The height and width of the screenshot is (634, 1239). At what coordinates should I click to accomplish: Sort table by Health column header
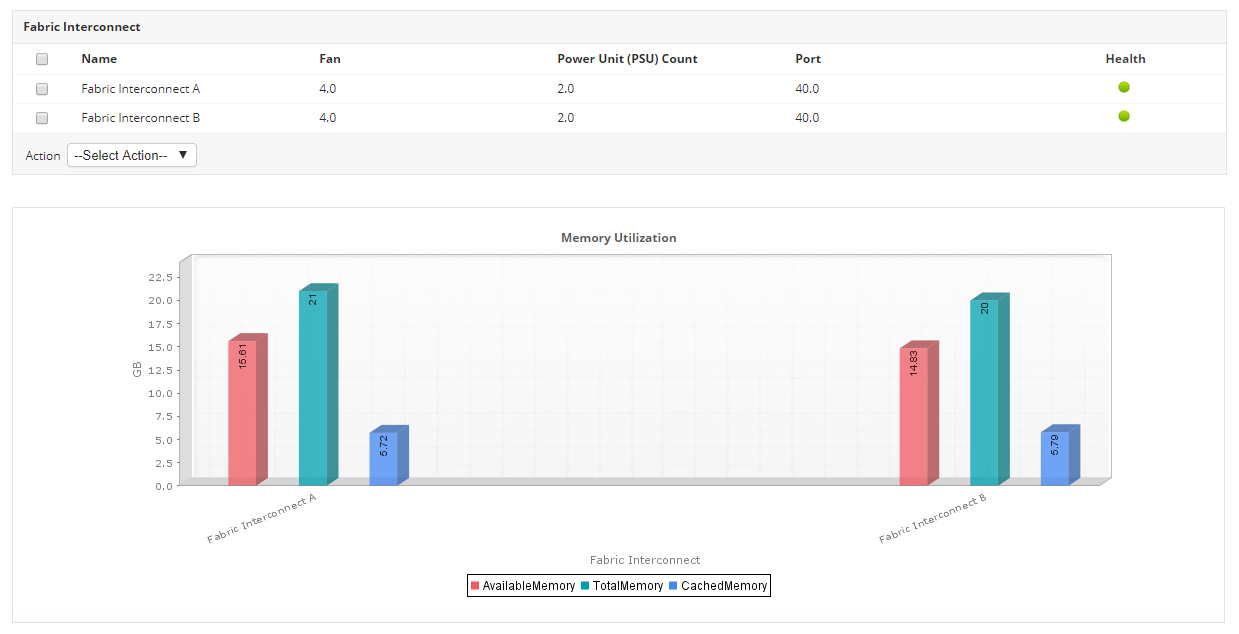click(x=1125, y=59)
